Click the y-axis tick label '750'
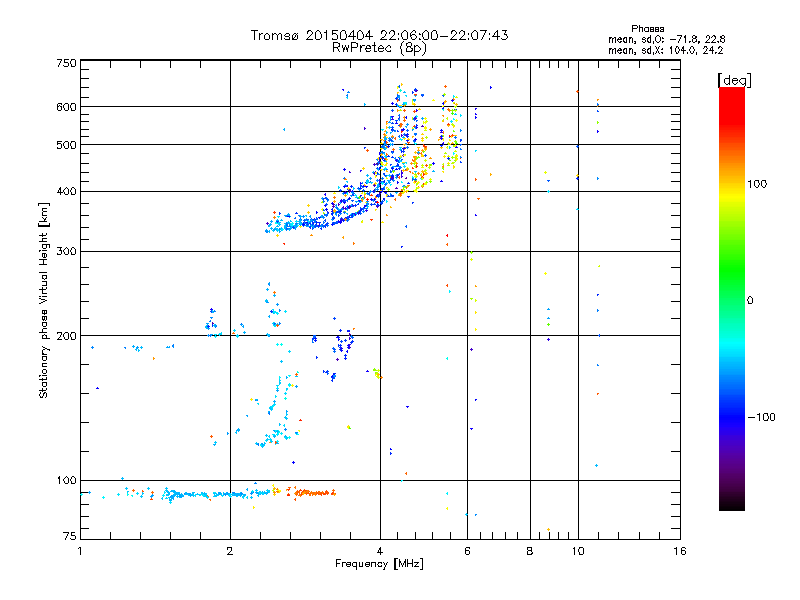 point(66,63)
